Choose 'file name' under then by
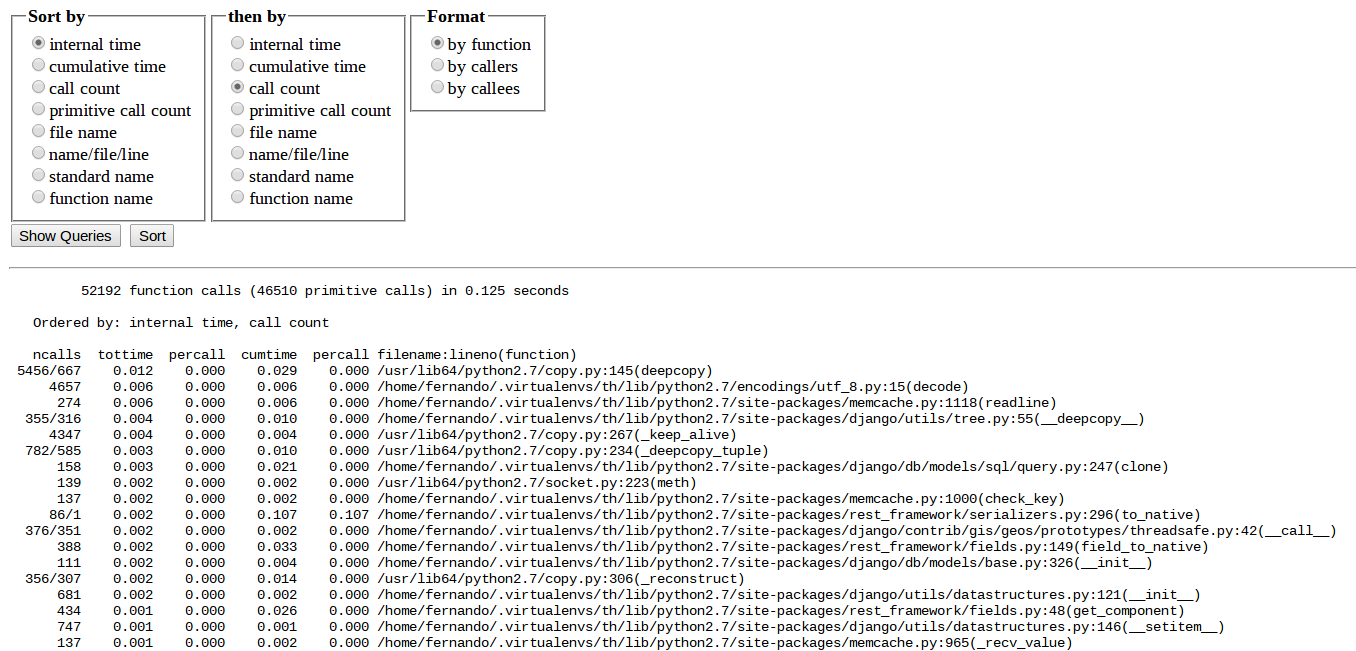This screenshot has width=1356, height=651. click(x=238, y=131)
